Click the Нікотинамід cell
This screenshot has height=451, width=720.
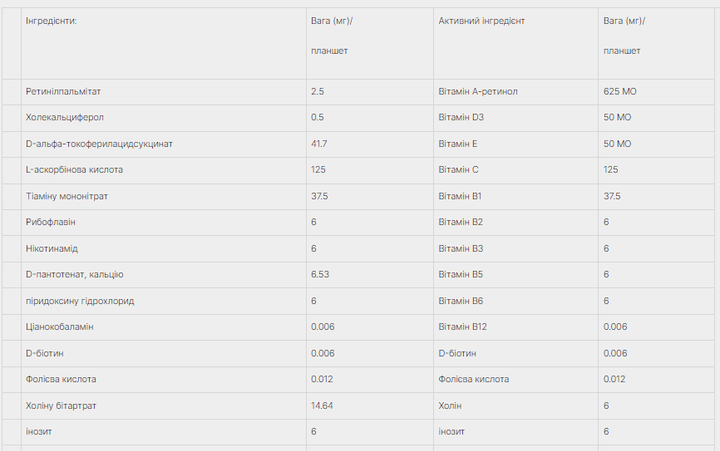point(163,249)
